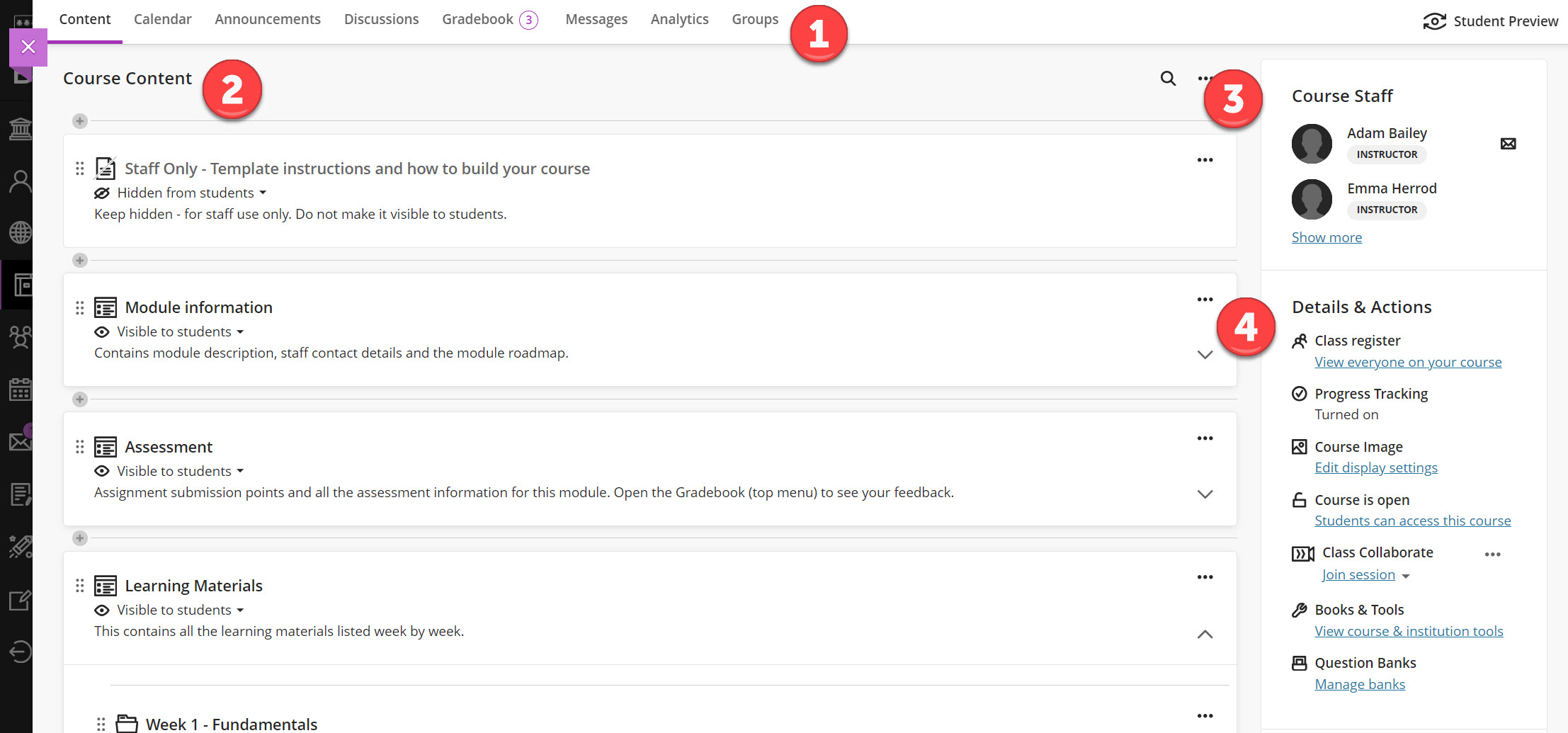1568x733 pixels.
Task: Open Class Collaborate more options menu
Action: pyautogui.click(x=1492, y=555)
